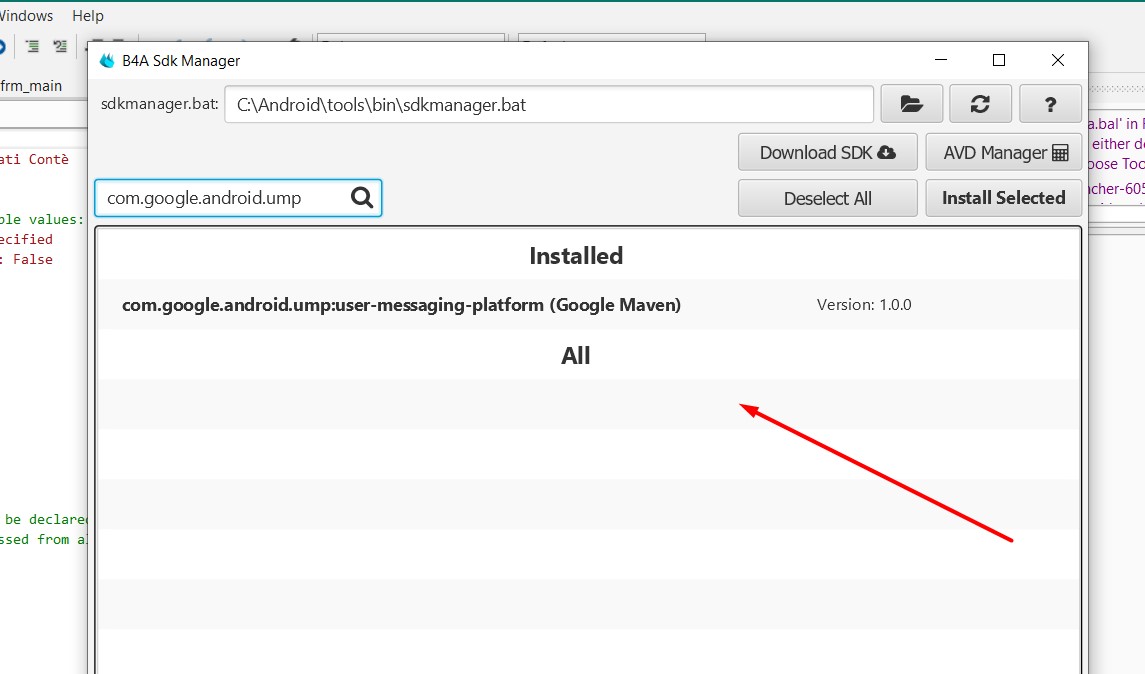1145x674 pixels.
Task: Open Windows menu in IDE window
Action: pyautogui.click(x=26, y=15)
